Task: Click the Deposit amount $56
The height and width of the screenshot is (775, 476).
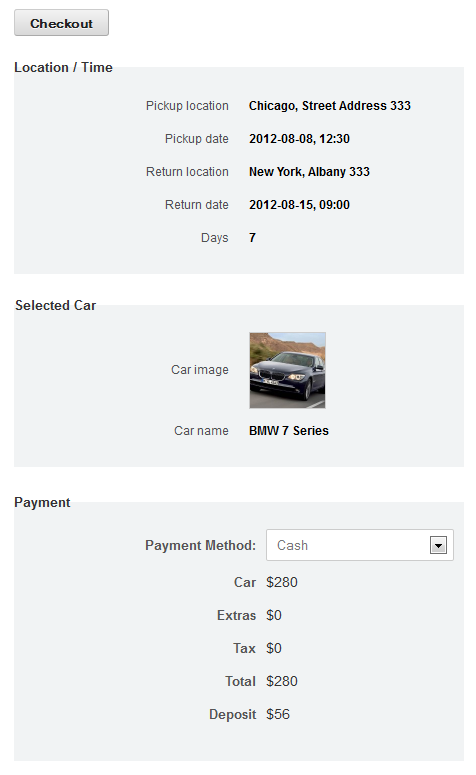Action: pyautogui.click(x=278, y=714)
